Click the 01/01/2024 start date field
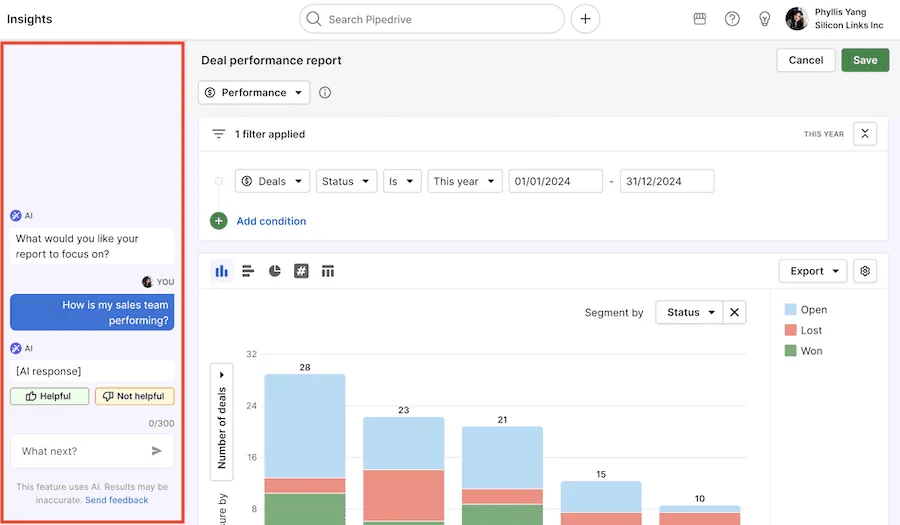This screenshot has height=525, width=900. 556,181
